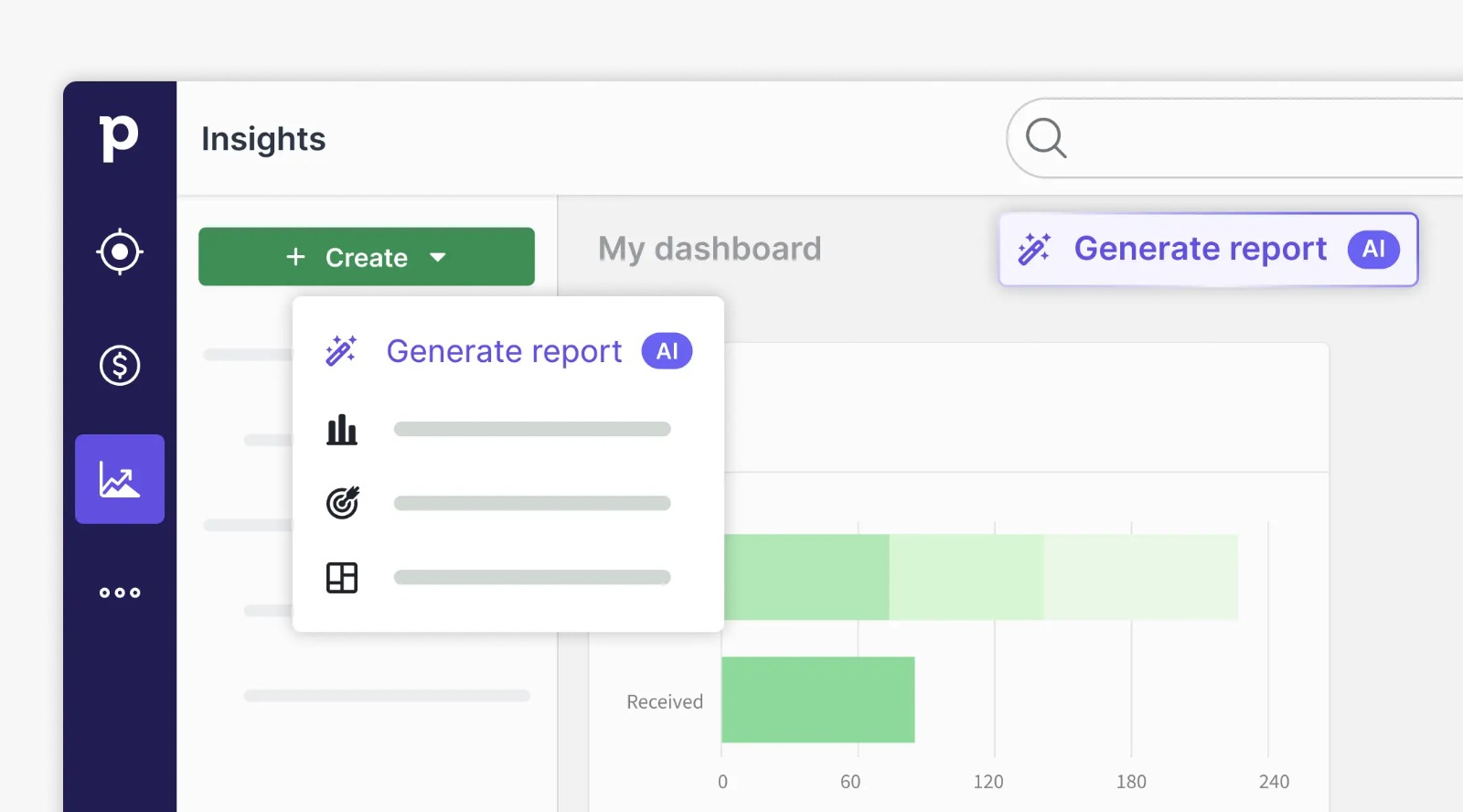Viewport: 1463px width, 812px height.
Task: Click the 120 axis value
Action: [x=988, y=782]
